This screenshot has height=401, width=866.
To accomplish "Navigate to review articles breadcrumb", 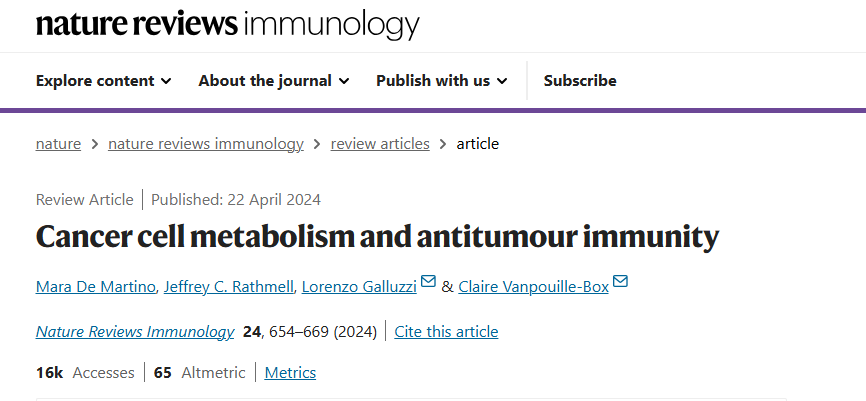I will click(380, 144).
